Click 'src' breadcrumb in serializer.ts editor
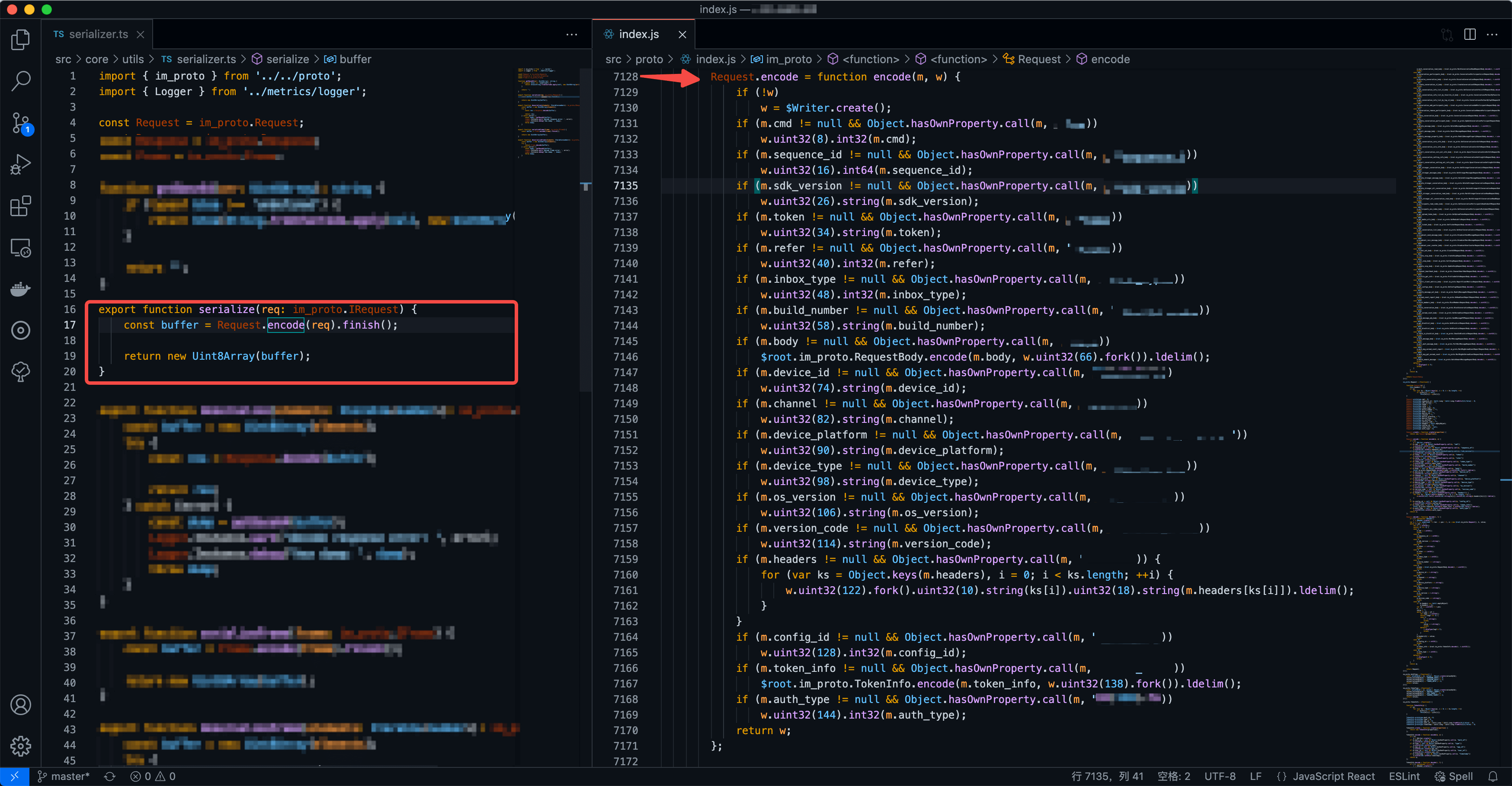 click(63, 59)
